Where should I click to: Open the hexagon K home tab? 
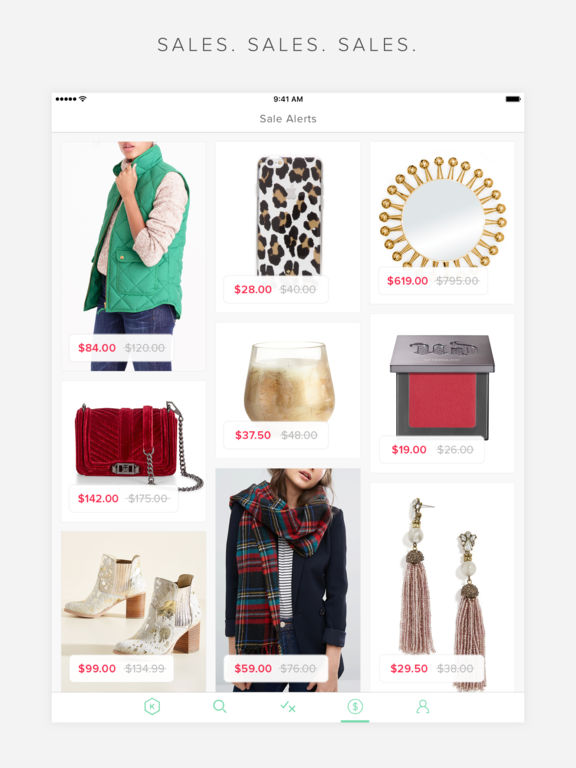(x=152, y=706)
